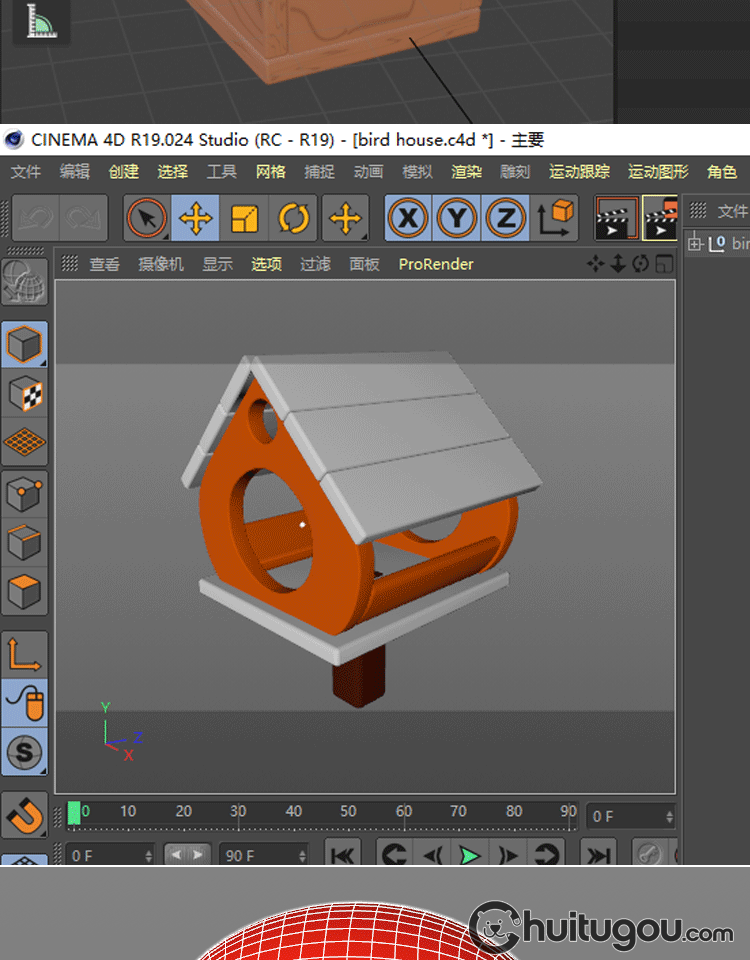Open viewport 选项 menu
The height and width of the screenshot is (960, 750).
(x=266, y=264)
